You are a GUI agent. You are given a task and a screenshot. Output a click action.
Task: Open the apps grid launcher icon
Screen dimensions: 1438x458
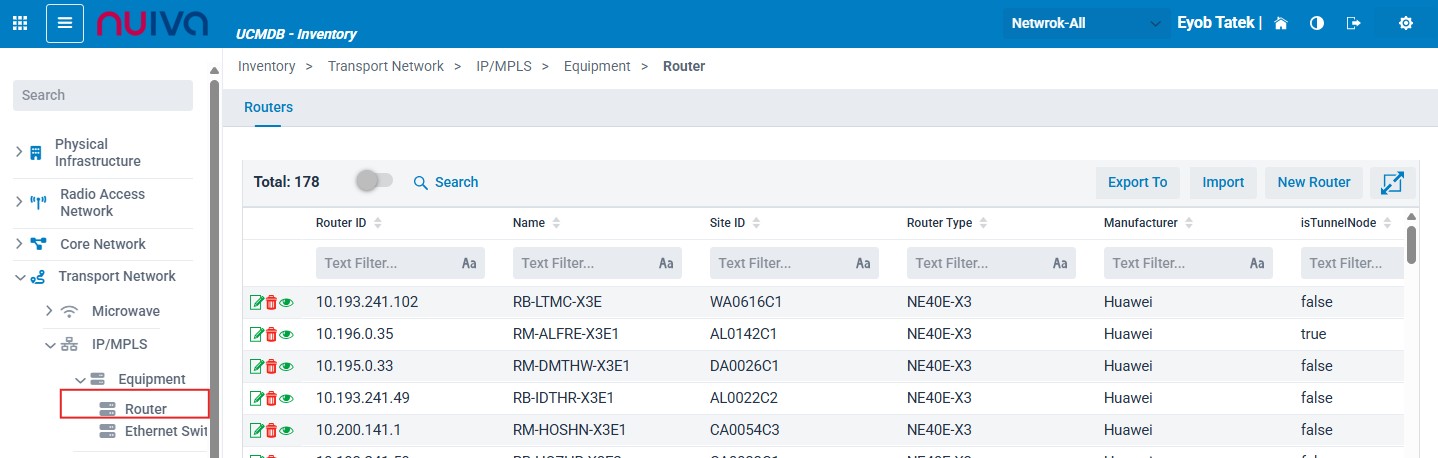pyautogui.click(x=20, y=23)
